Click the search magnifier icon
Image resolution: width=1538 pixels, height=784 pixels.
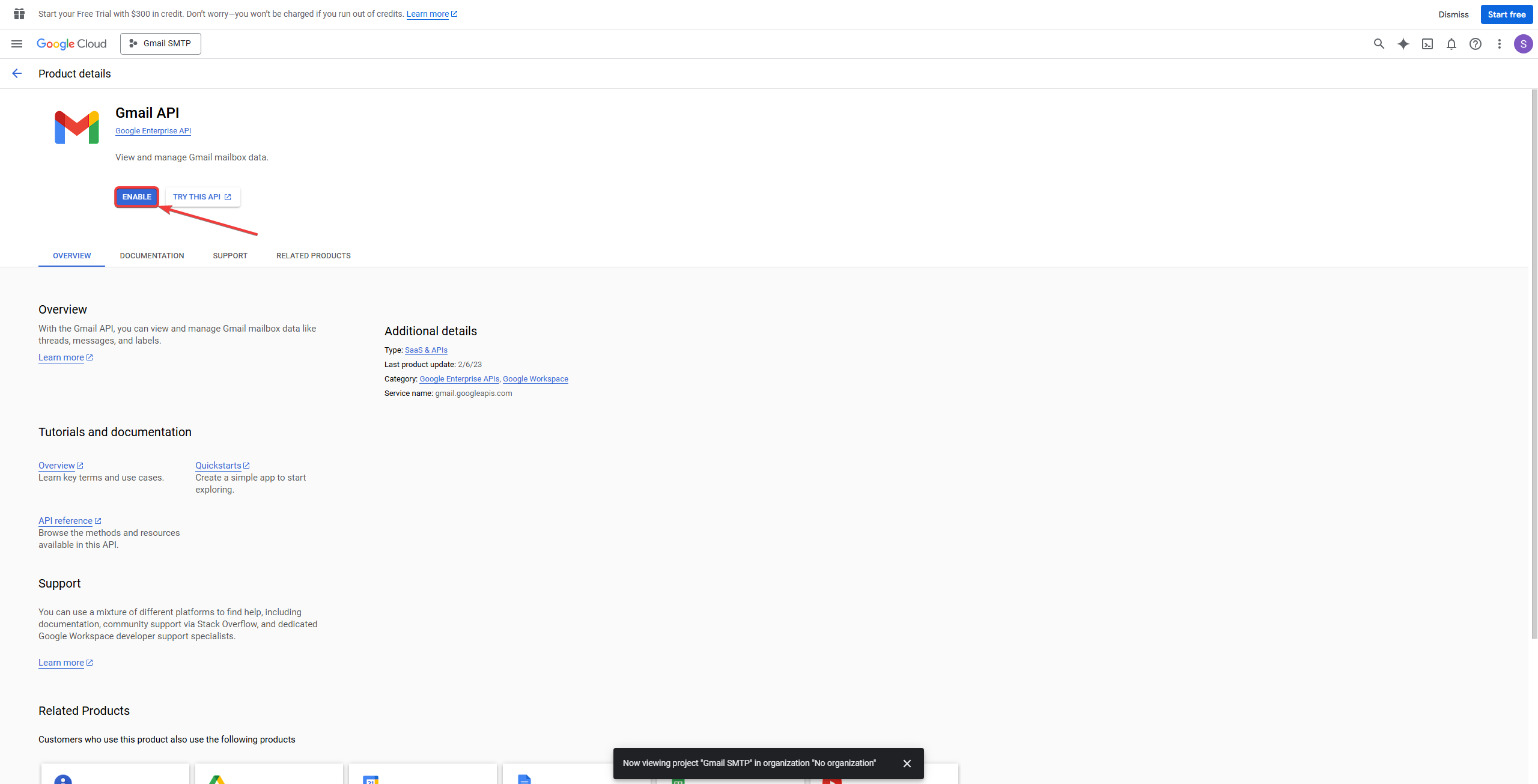tap(1379, 44)
